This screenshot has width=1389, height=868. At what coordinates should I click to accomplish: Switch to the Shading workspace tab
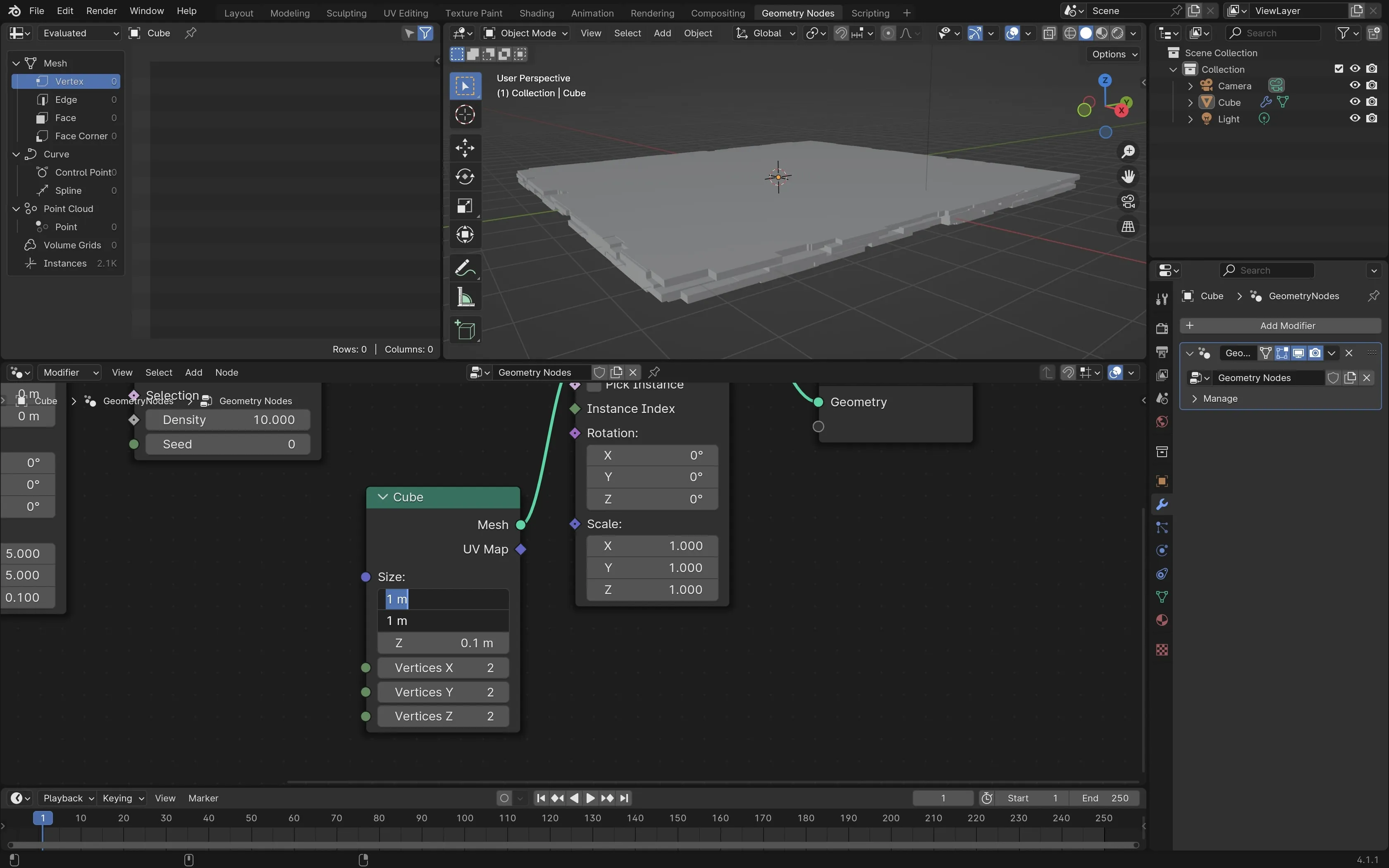[536, 13]
